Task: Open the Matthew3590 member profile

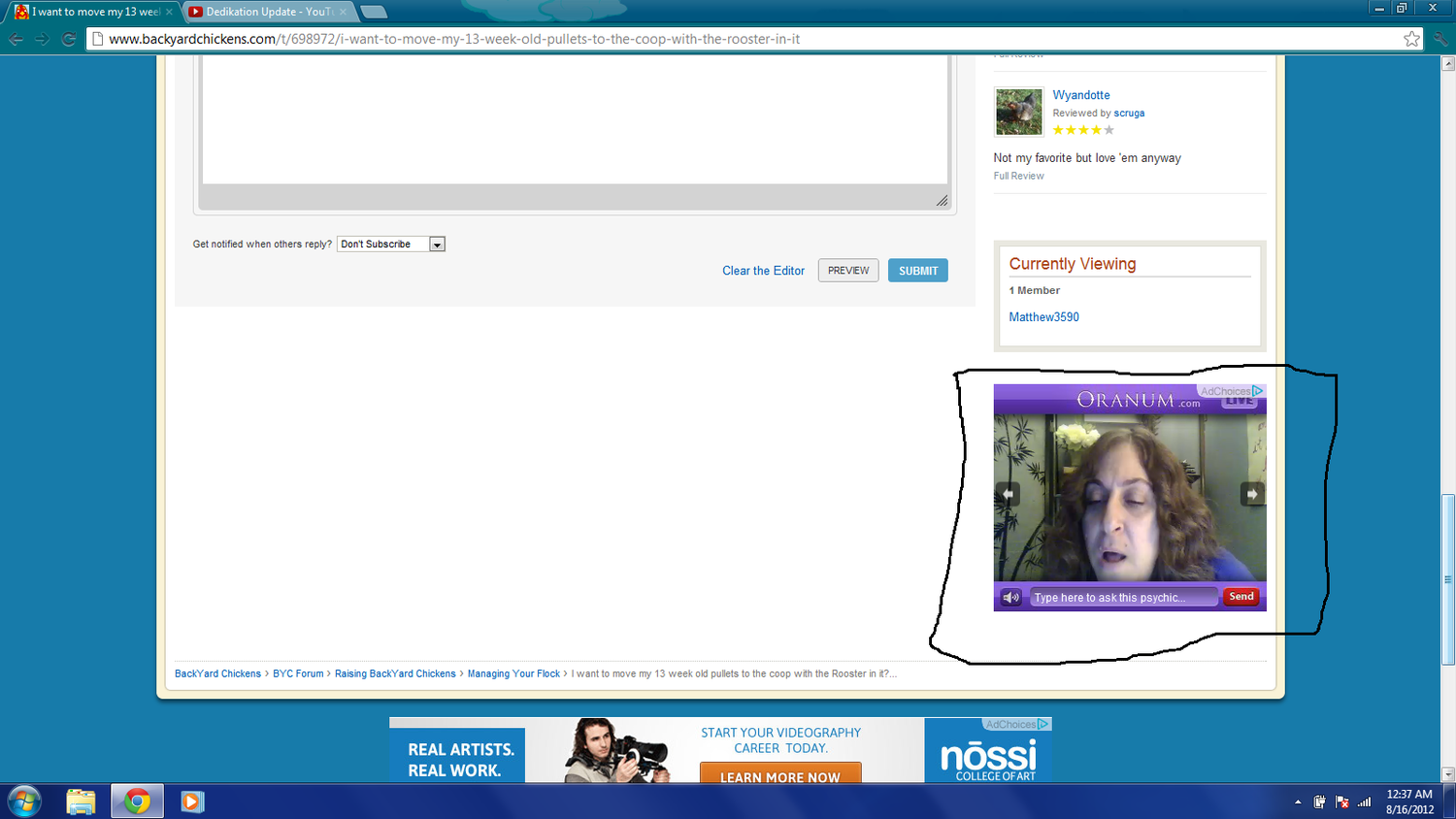Action: click(1043, 317)
